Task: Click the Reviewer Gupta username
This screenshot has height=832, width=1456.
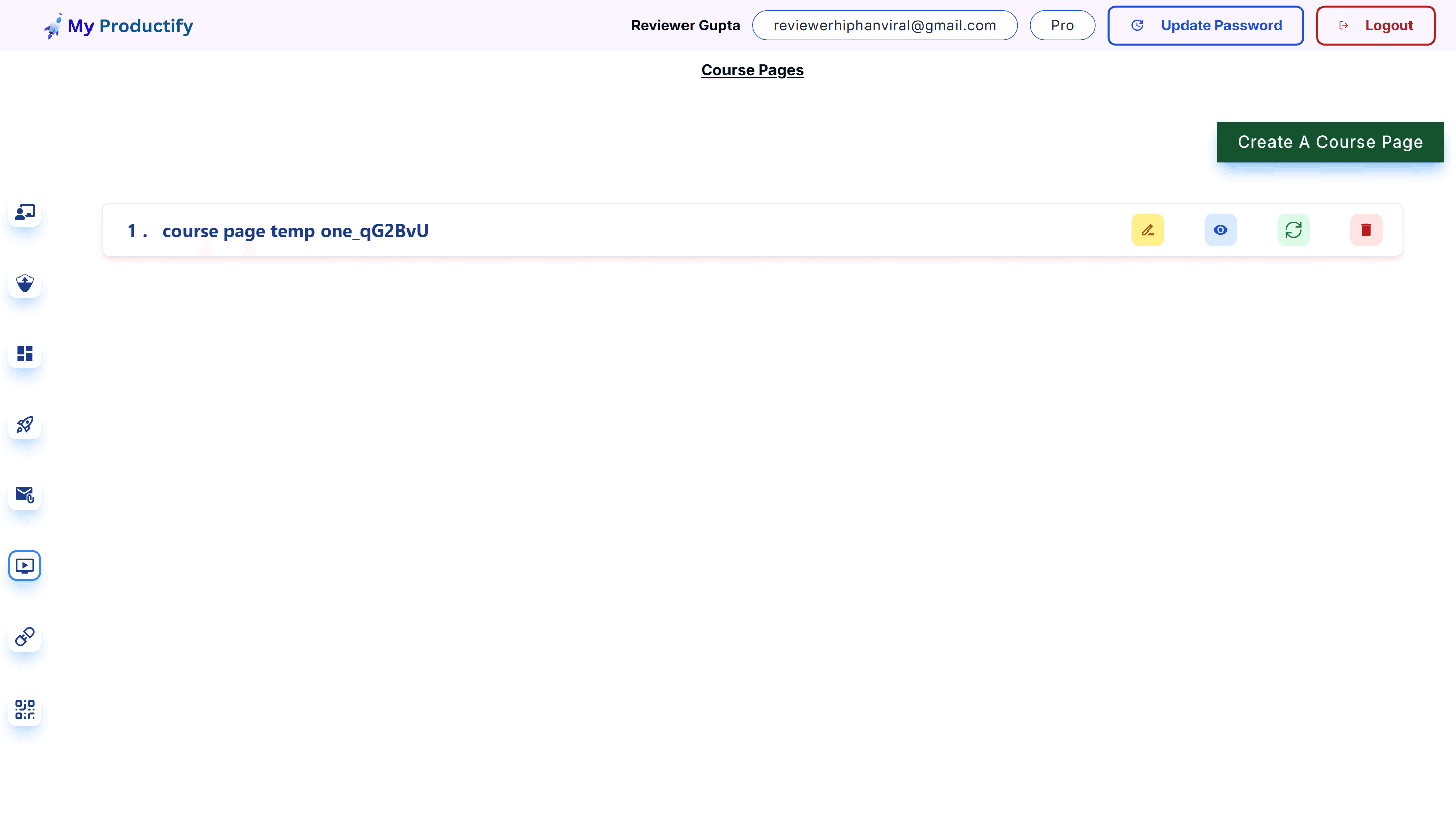Action: [x=685, y=26]
